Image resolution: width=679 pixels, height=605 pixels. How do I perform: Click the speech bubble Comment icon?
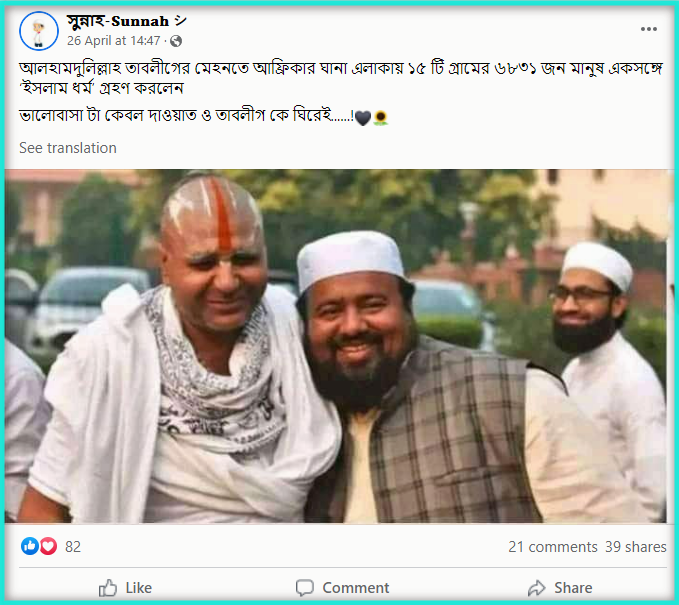pos(304,588)
